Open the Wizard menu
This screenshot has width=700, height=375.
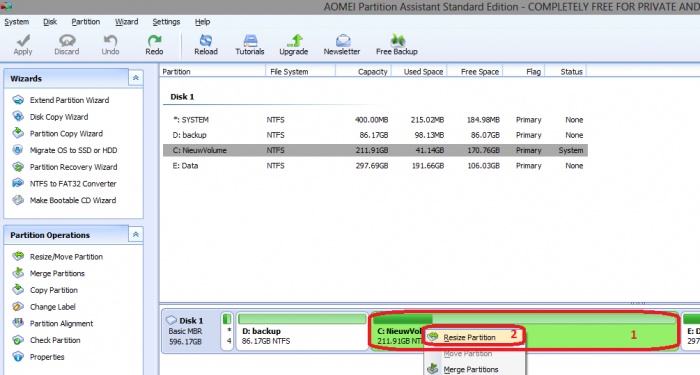pos(126,21)
